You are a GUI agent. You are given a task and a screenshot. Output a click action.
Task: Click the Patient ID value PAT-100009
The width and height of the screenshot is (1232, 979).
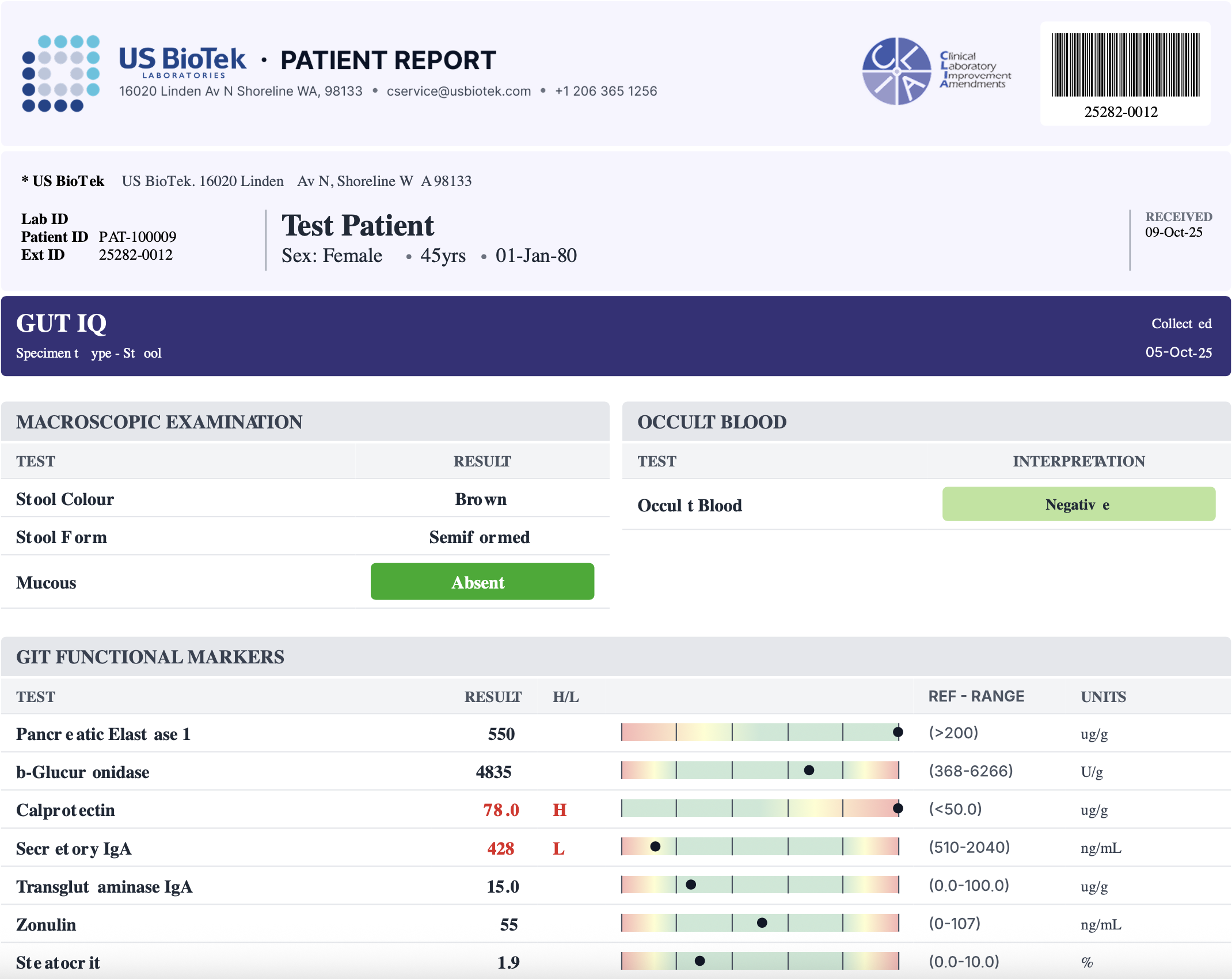138,237
